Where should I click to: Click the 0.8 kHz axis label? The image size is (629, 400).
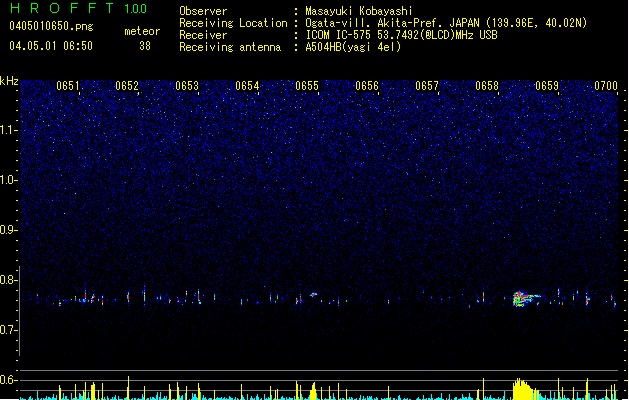pyautogui.click(x=8, y=280)
